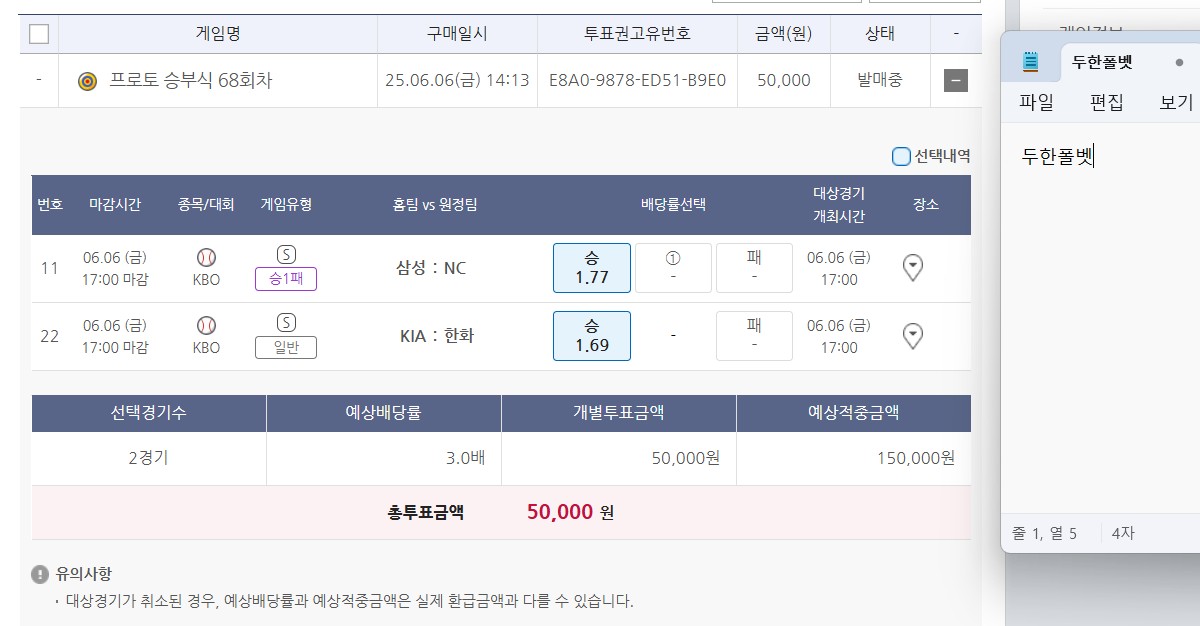
Task: Click the Proto game target icon
Action: coord(88,81)
